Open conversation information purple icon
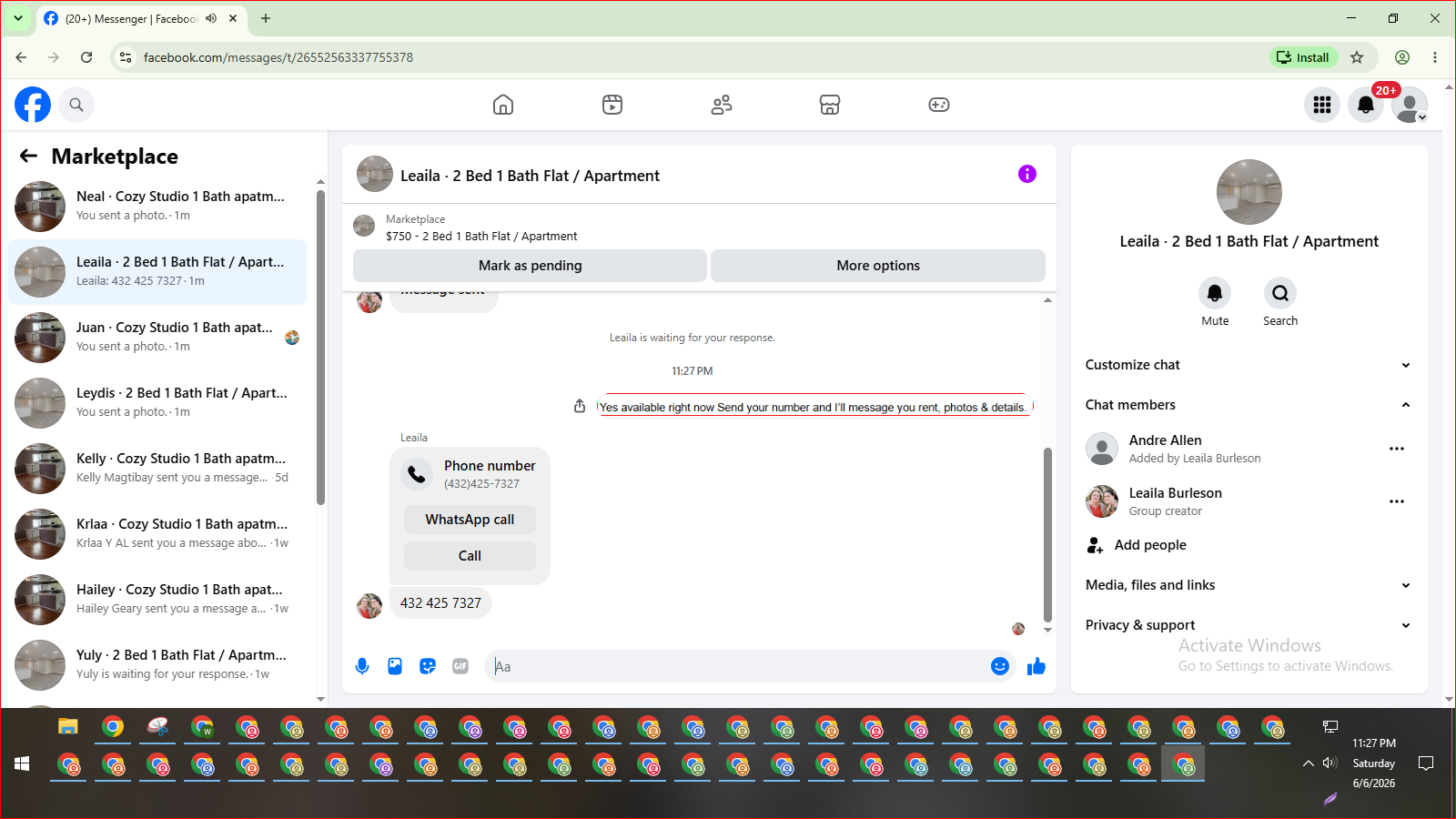 coord(1027,174)
